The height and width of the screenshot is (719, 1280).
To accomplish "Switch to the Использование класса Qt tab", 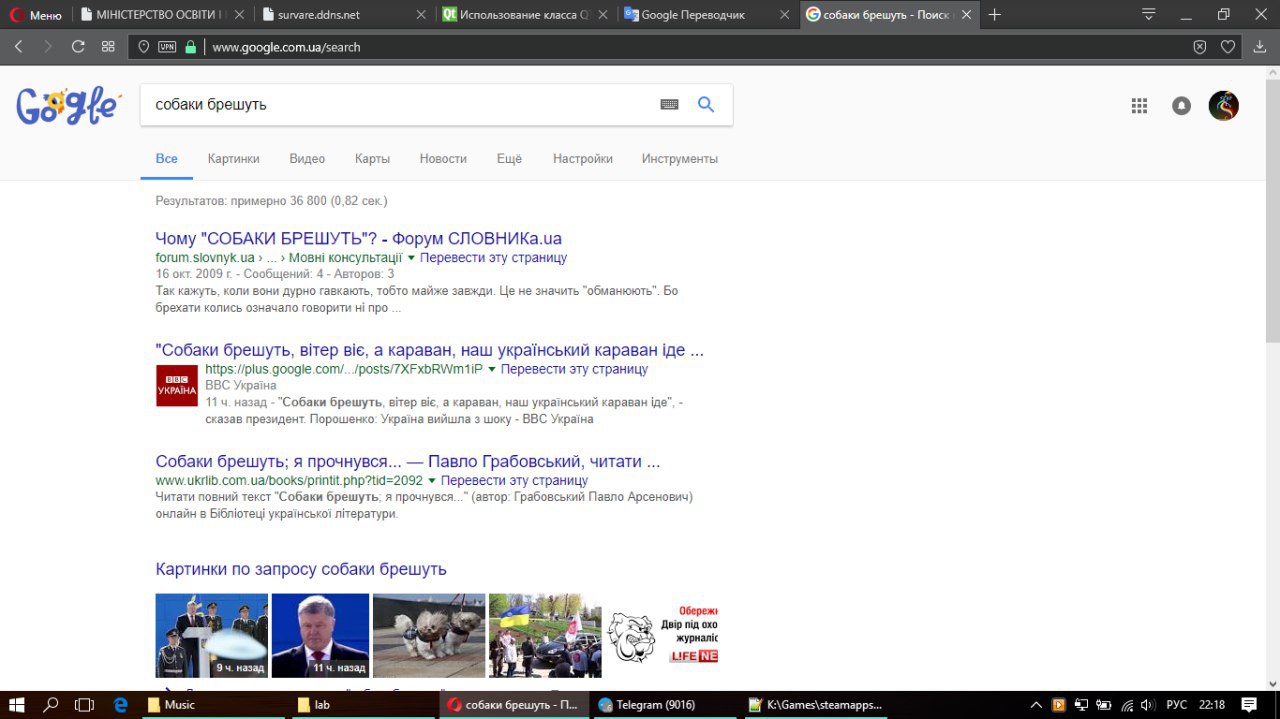I will [x=524, y=15].
